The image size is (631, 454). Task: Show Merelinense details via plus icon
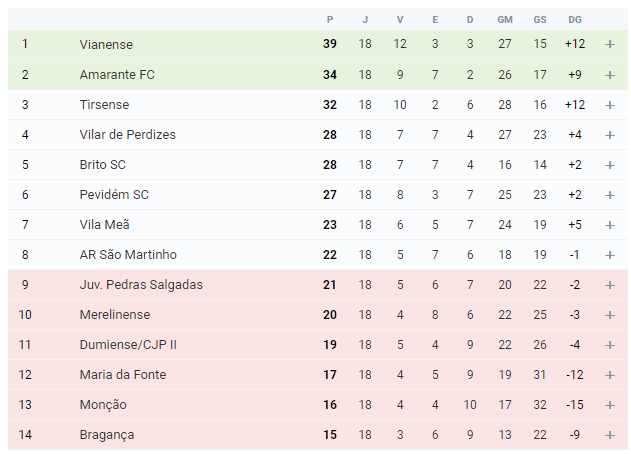tap(610, 315)
